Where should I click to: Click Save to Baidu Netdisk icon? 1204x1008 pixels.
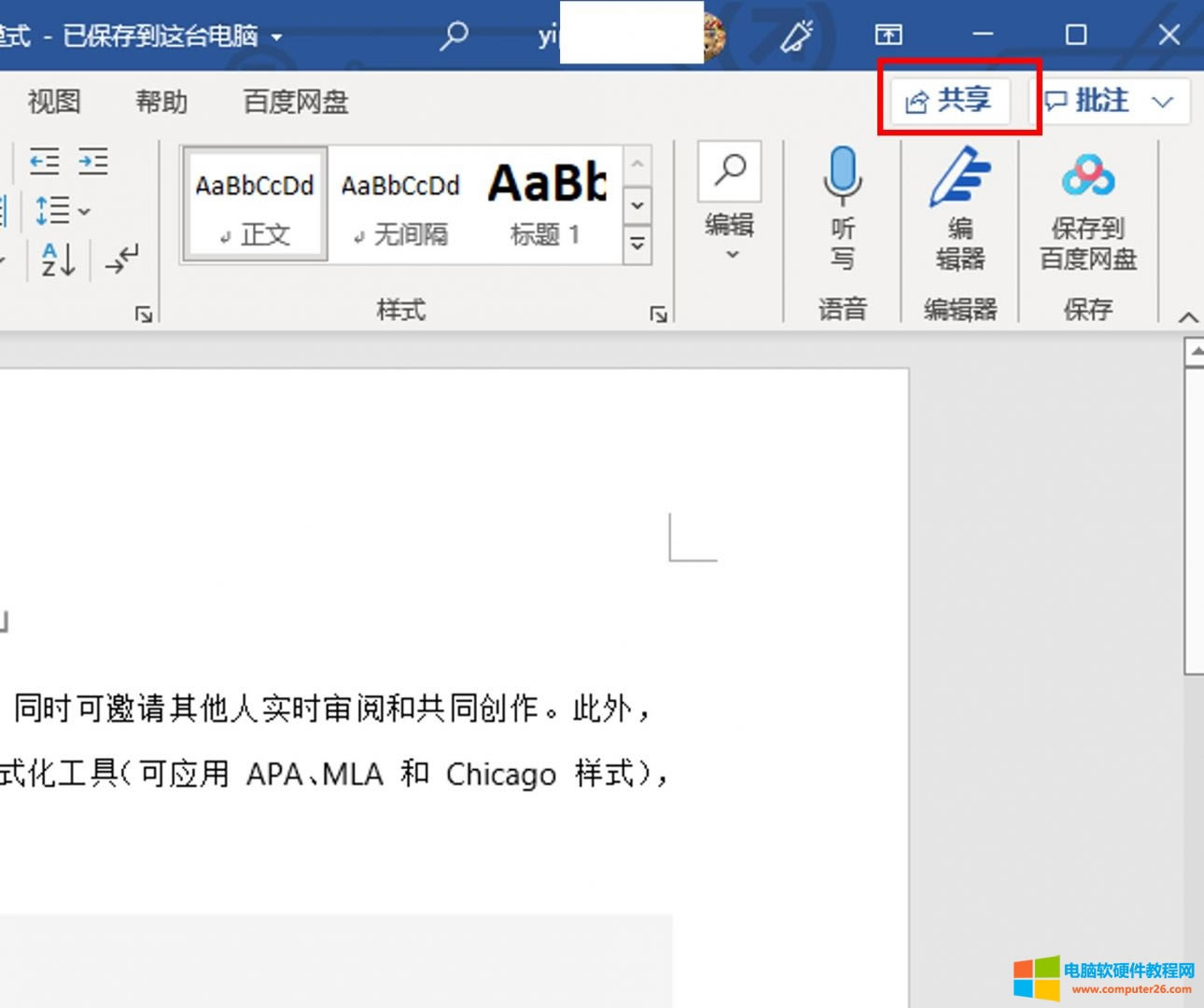tap(1087, 175)
